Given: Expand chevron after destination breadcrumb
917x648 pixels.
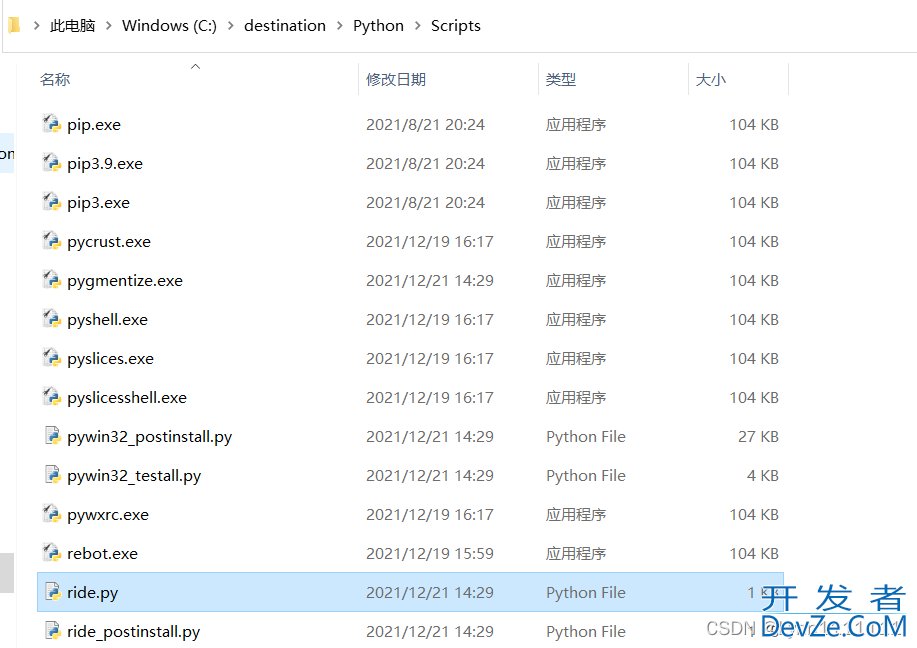Looking at the screenshot, I should [339, 26].
